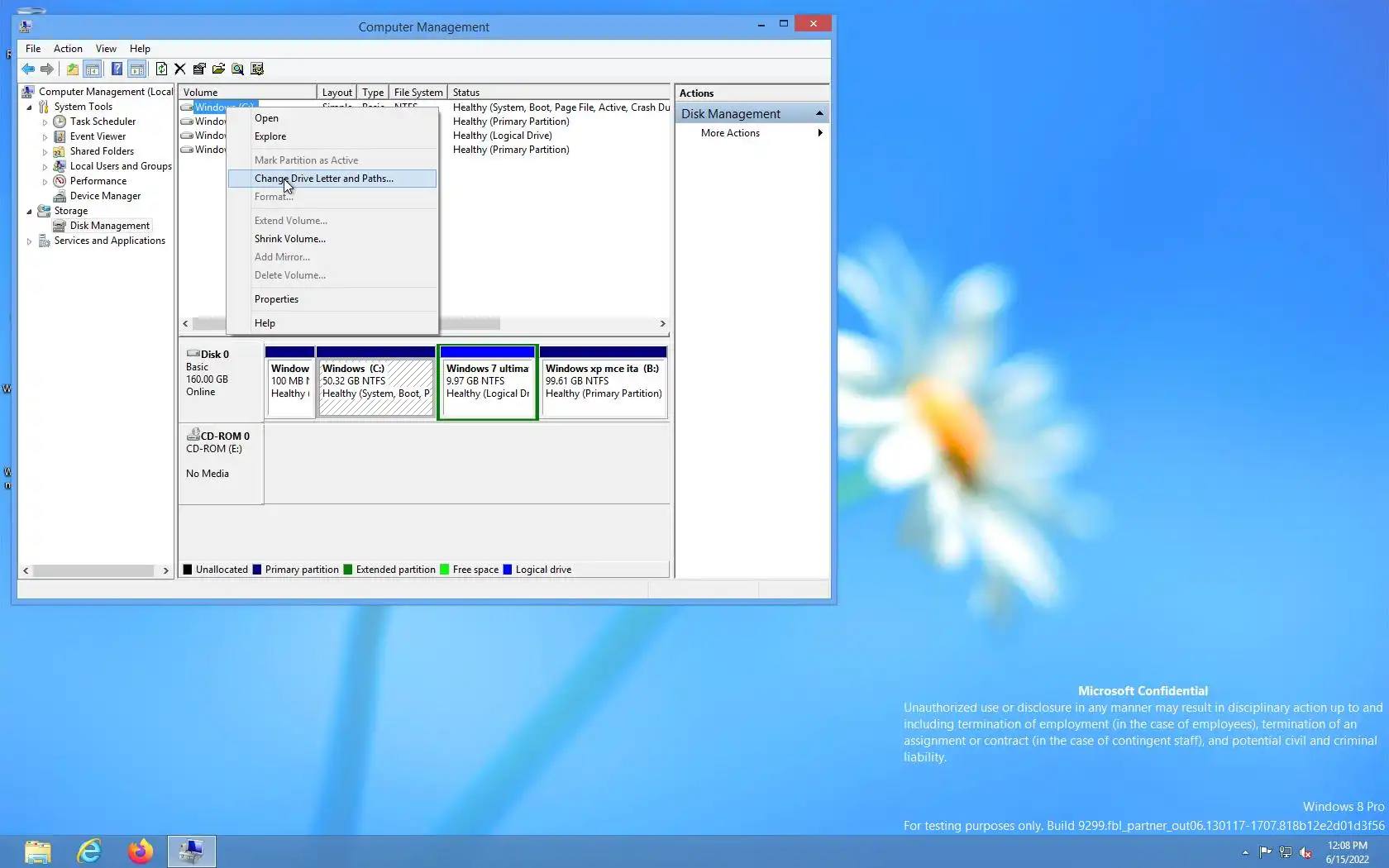Choose Help from the context menu
The image size is (1389, 868).
tap(332, 323)
